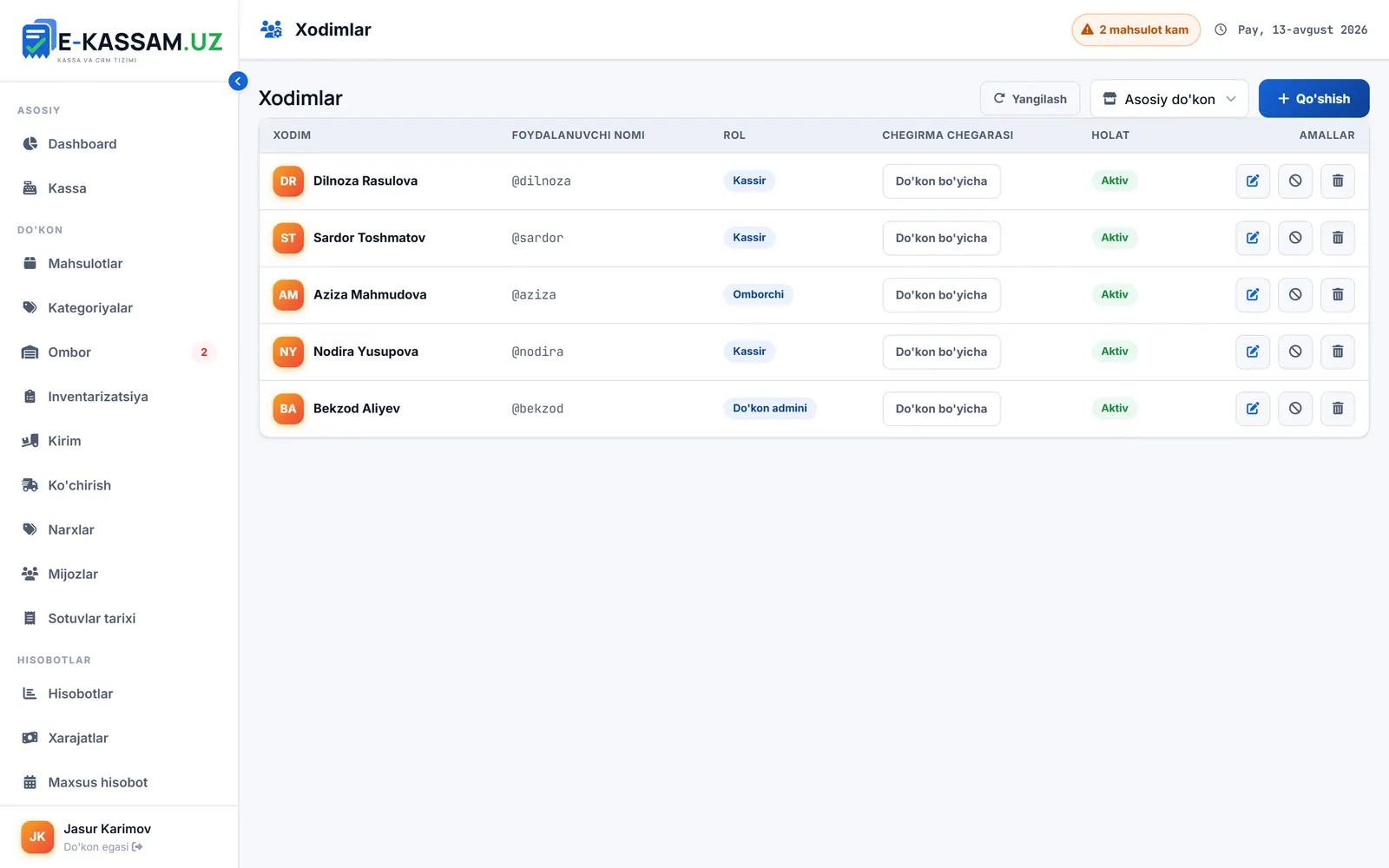The image size is (1389, 868).
Task: Open Mahsulotlar section
Action: pos(119,264)
